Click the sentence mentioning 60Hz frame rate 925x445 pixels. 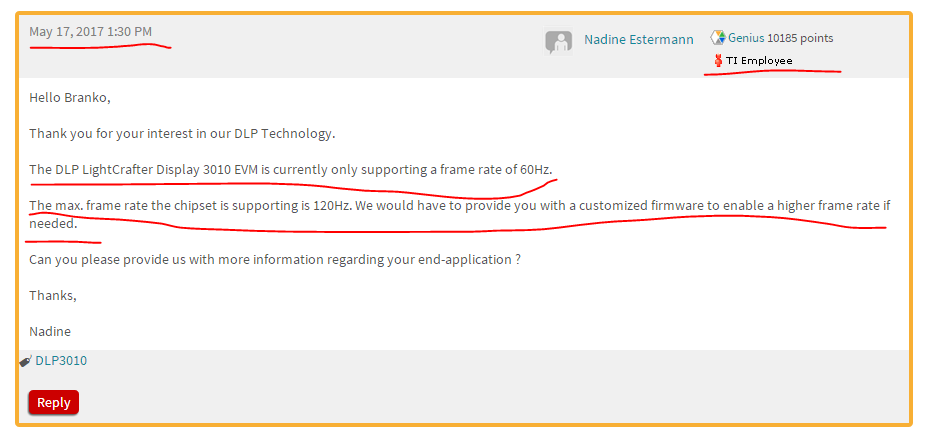pos(290,169)
